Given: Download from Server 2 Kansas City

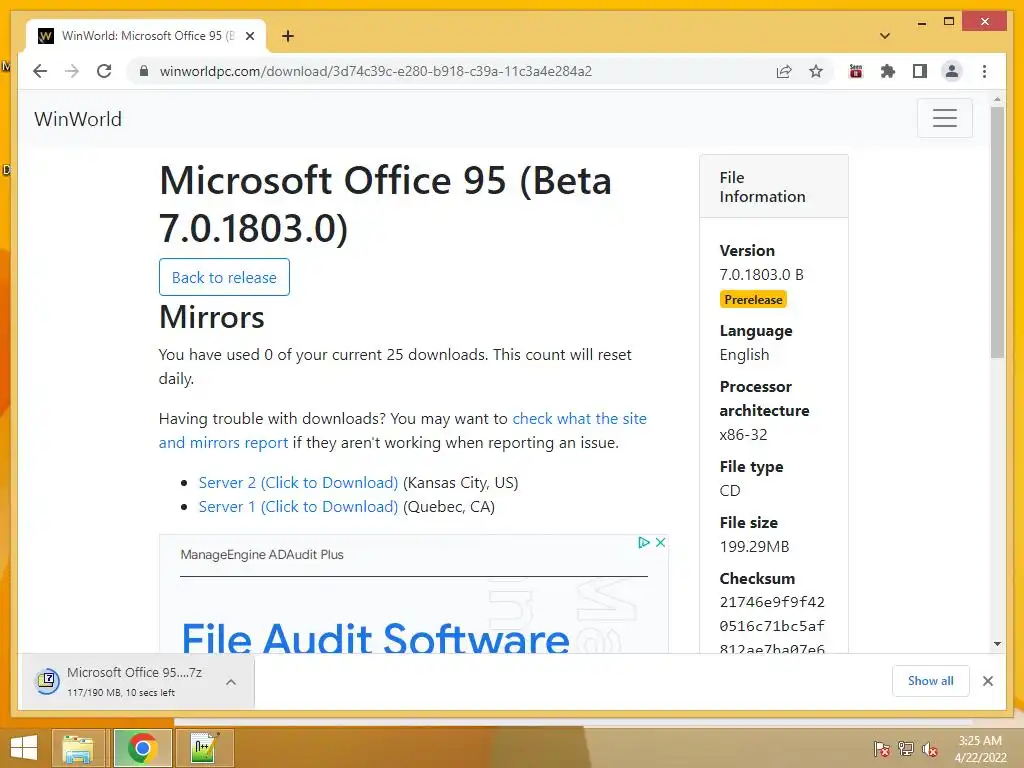Looking at the screenshot, I should click(298, 483).
